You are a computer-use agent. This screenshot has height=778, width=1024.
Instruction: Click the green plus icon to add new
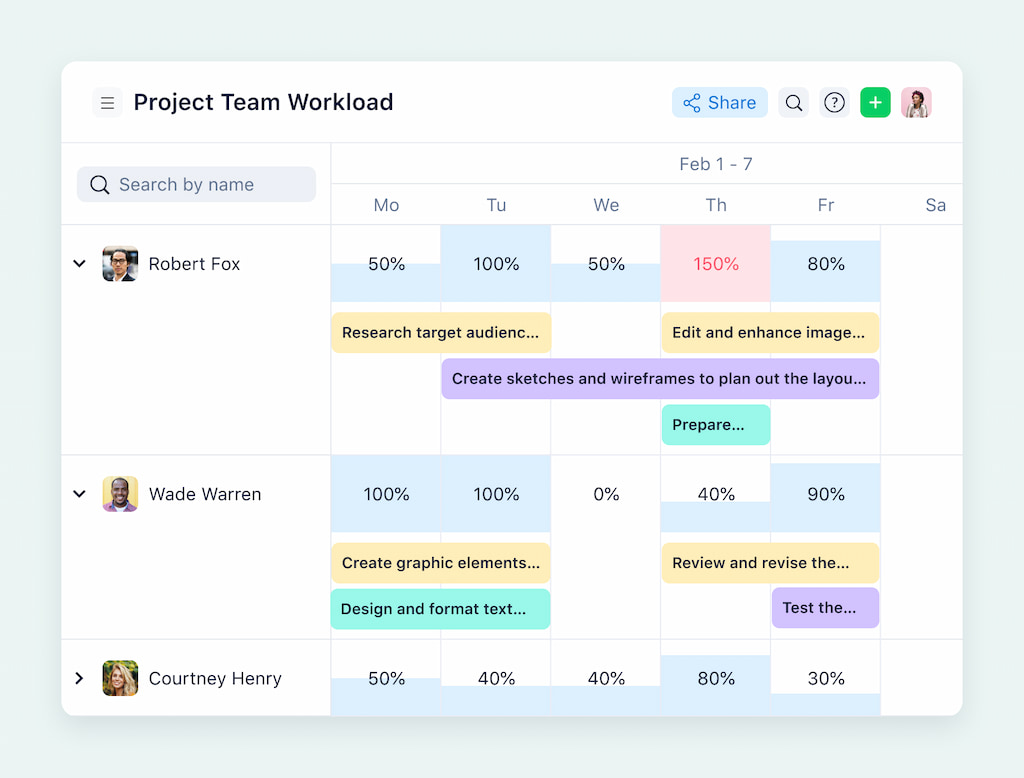875,102
